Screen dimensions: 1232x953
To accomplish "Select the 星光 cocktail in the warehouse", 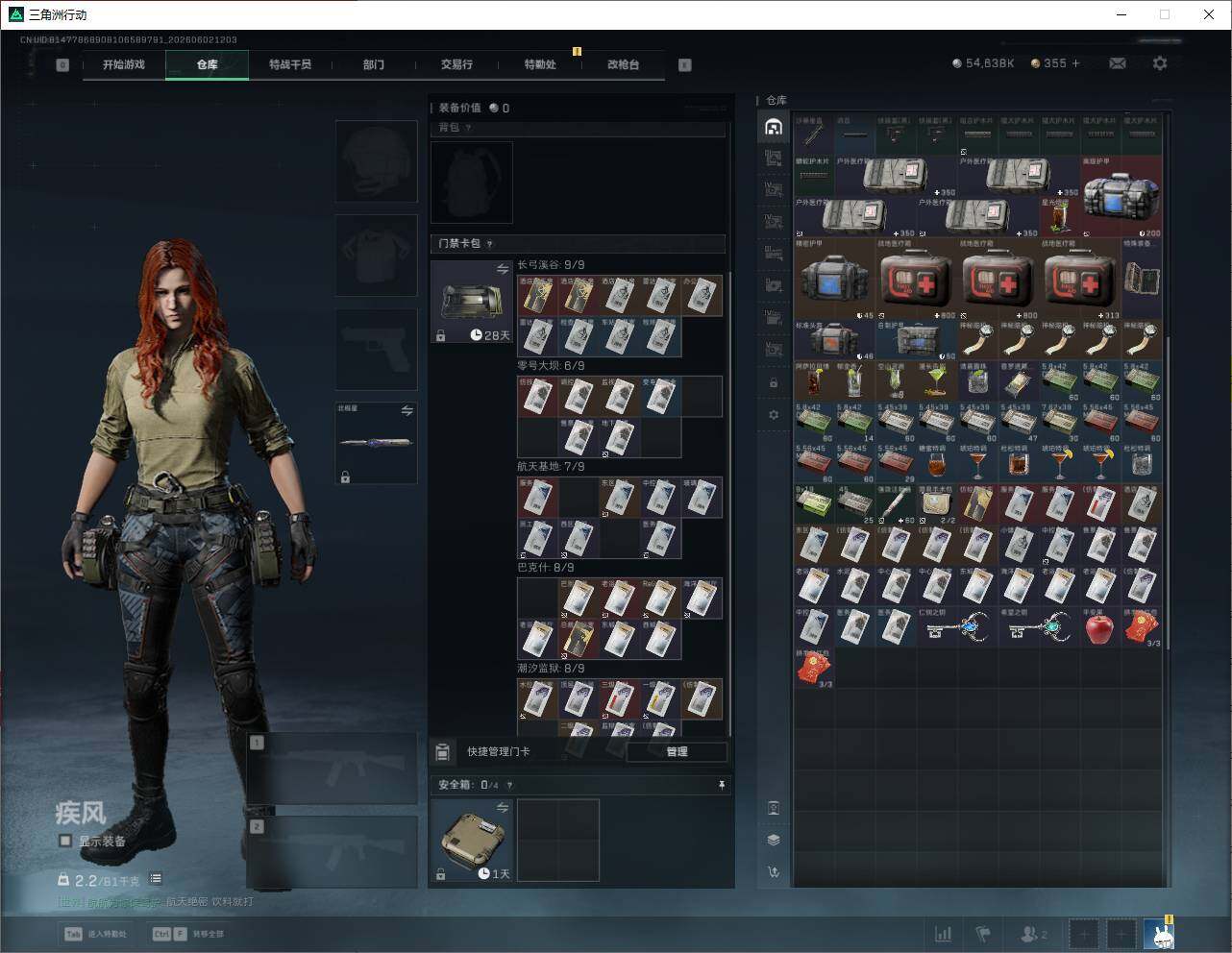I will coord(1060,217).
